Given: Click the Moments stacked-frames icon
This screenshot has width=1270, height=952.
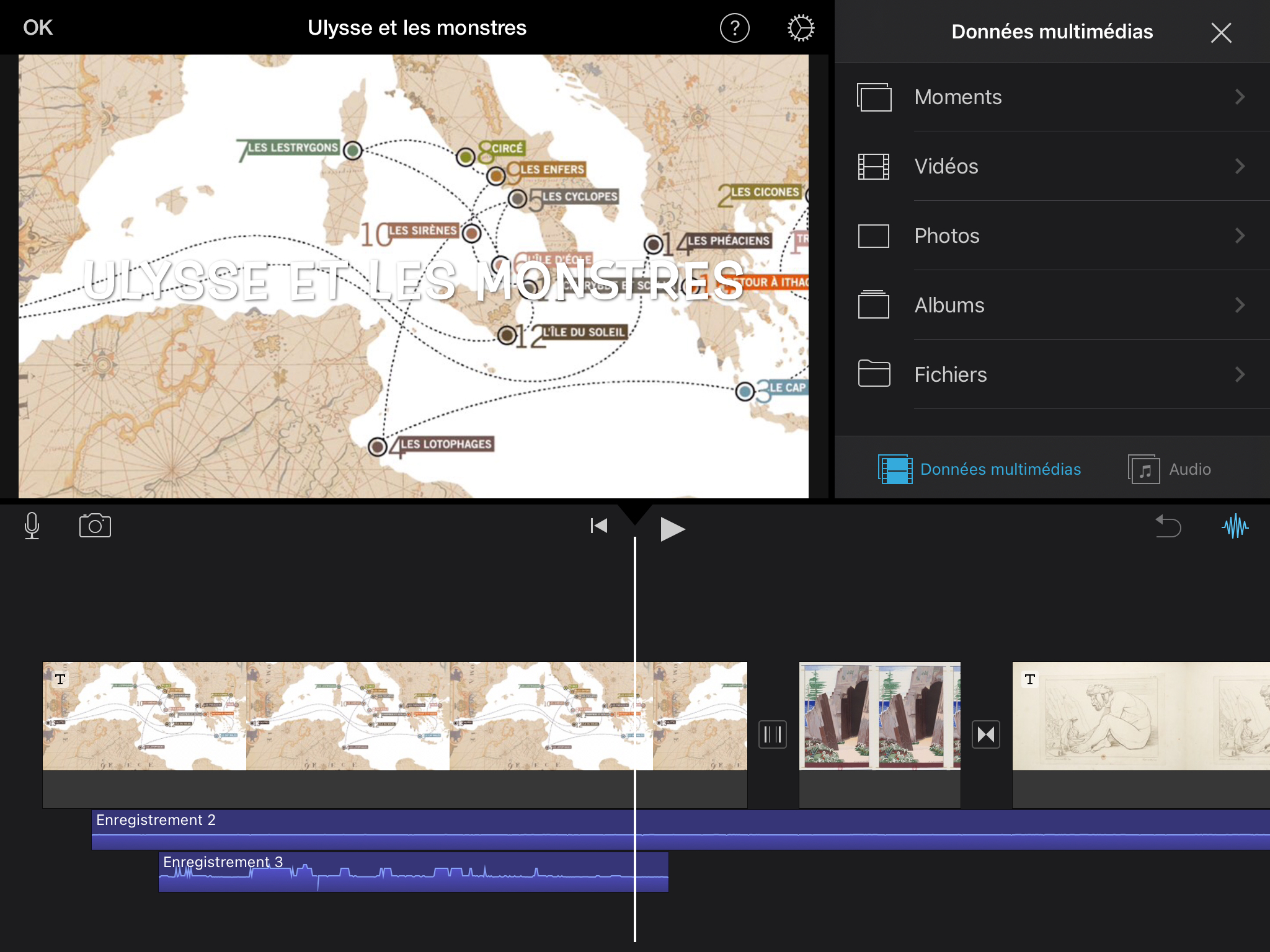Looking at the screenshot, I should point(874,97).
